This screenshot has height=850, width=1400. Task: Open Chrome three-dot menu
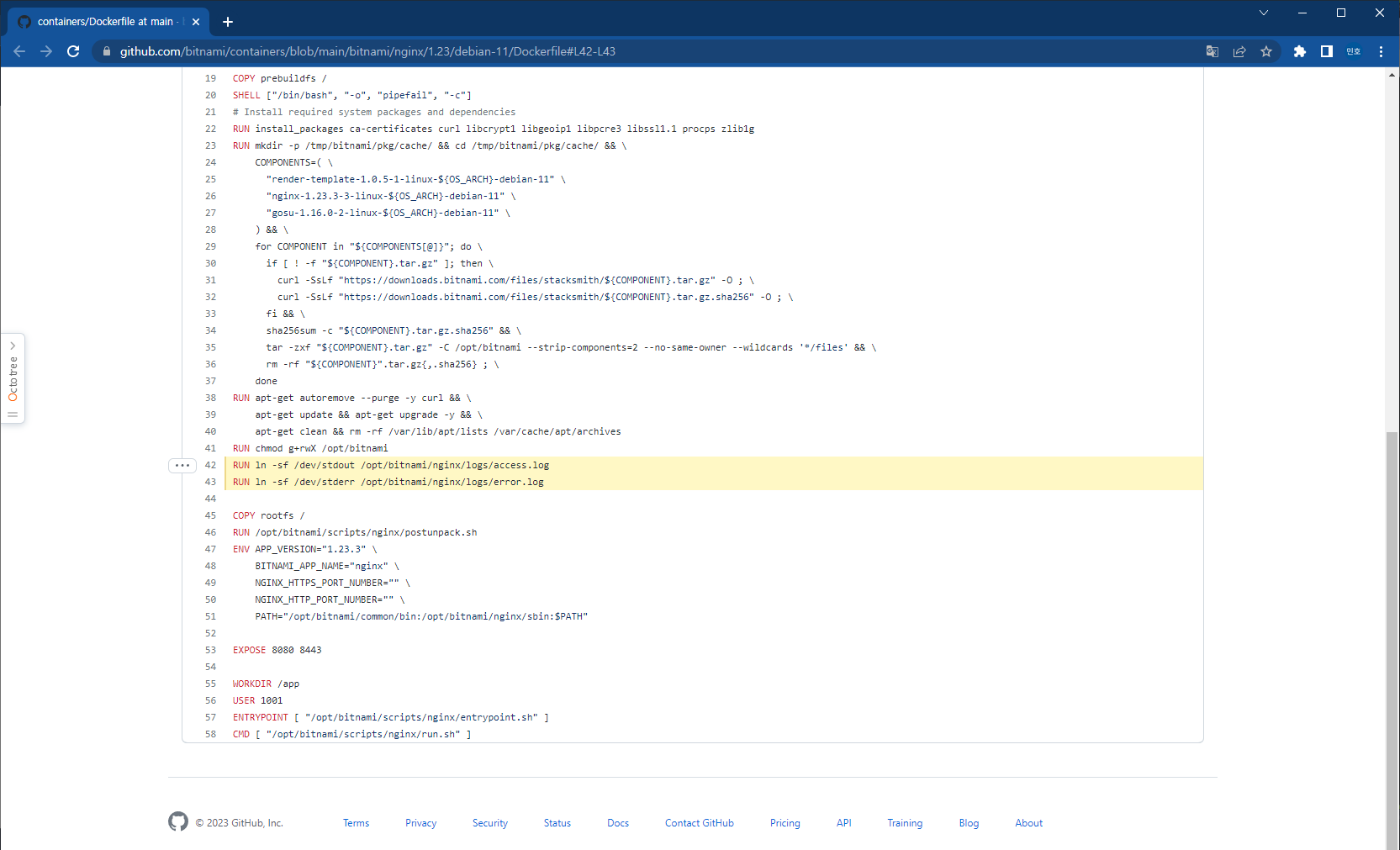[x=1381, y=51]
